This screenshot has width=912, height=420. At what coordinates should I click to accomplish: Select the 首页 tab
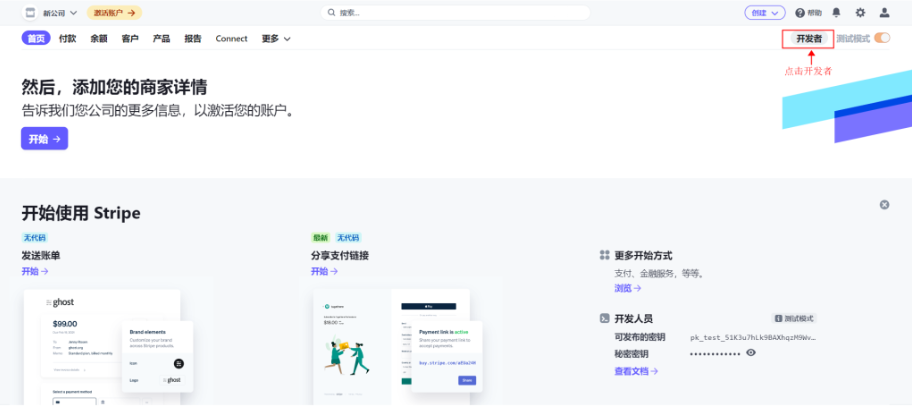click(36, 38)
